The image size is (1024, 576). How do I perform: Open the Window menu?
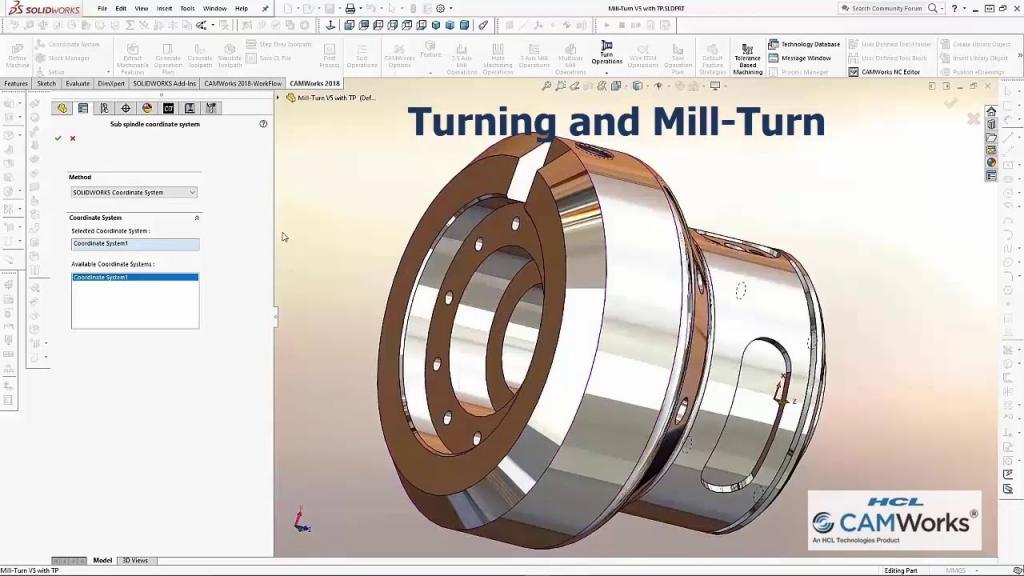coord(215,8)
